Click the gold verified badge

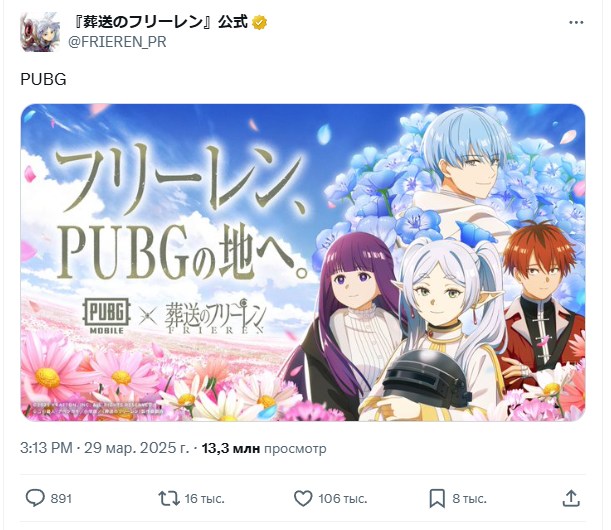(260, 23)
